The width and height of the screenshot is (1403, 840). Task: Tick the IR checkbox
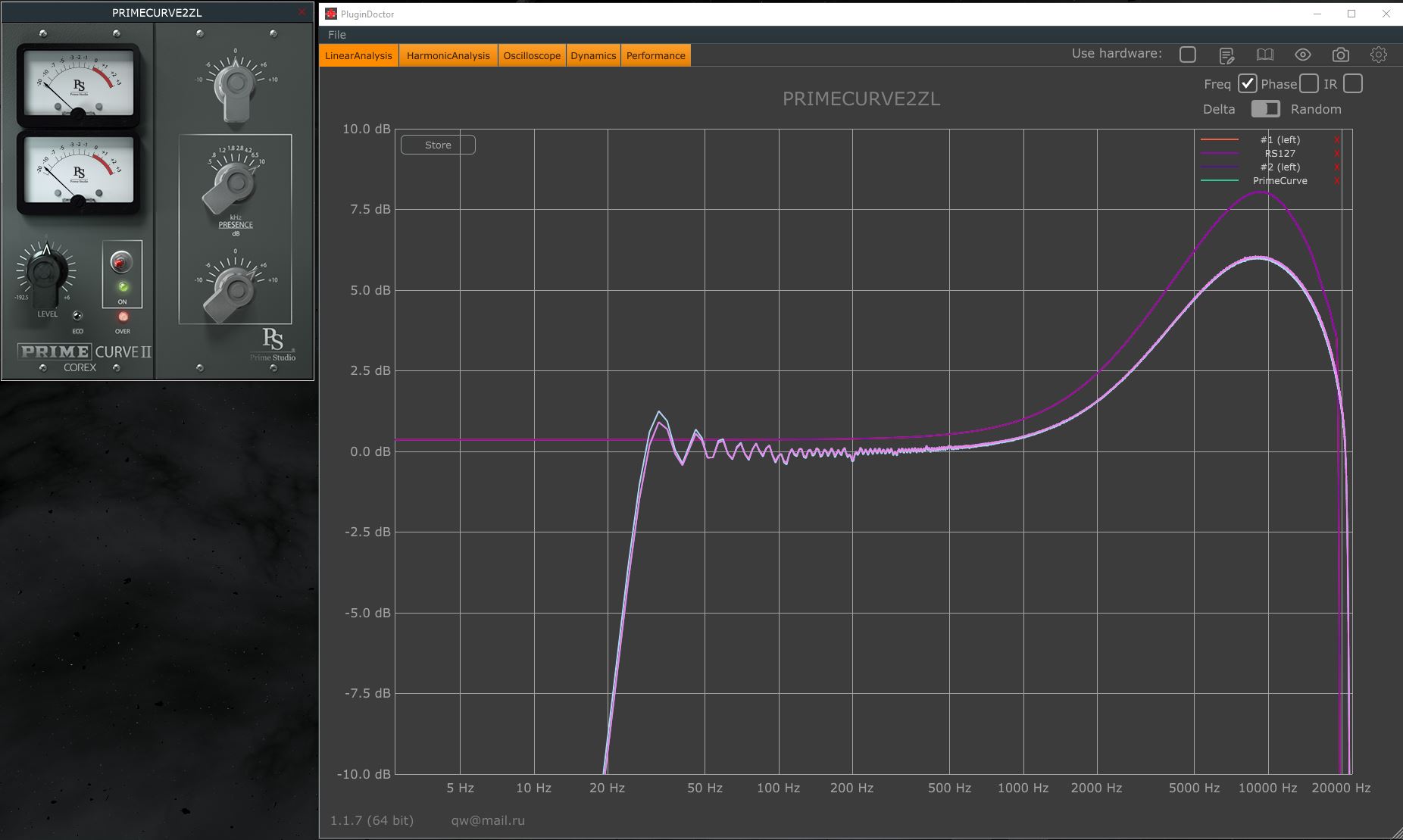click(1353, 83)
